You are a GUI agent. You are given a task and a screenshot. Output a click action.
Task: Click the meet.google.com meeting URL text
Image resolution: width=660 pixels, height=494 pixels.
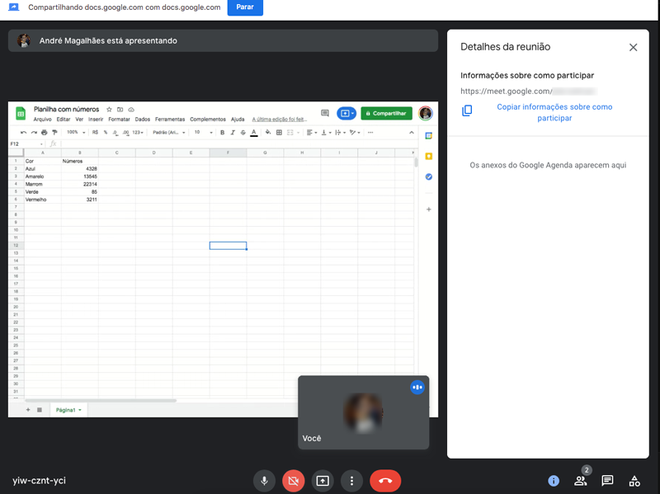528,91
